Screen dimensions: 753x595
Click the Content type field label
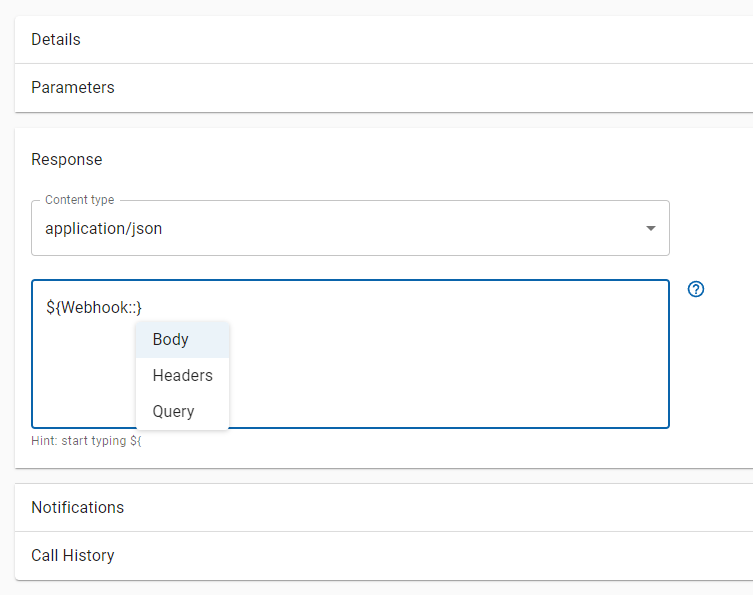(x=79, y=201)
